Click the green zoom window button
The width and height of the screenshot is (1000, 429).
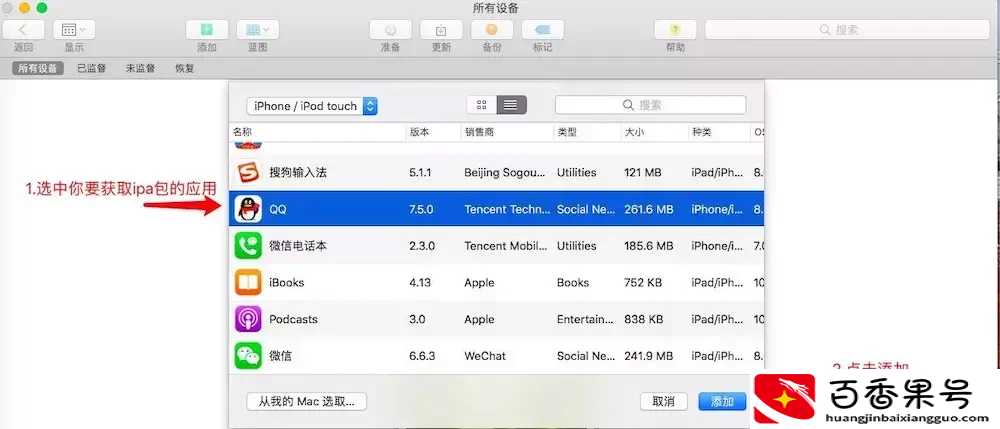tap(42, 8)
